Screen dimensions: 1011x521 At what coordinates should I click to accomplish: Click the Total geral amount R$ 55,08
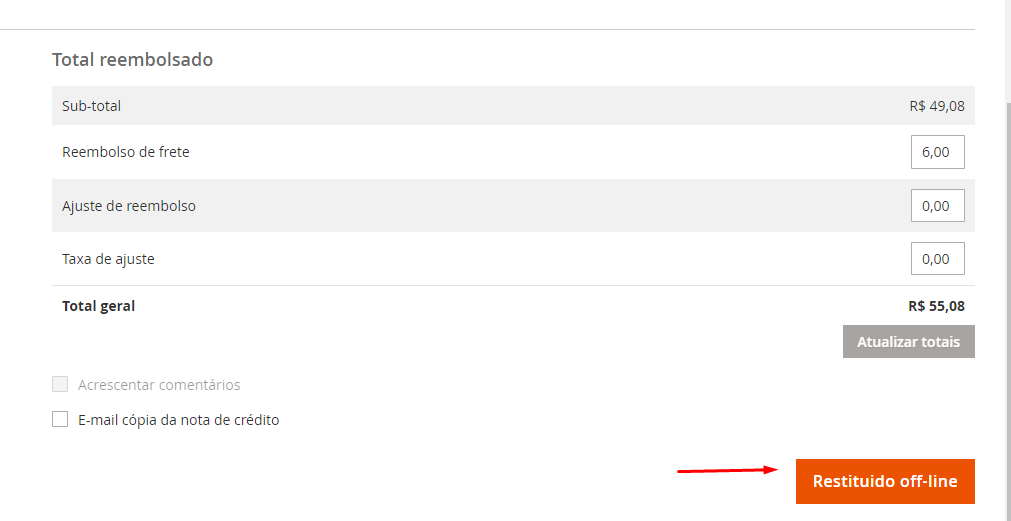coord(936,306)
